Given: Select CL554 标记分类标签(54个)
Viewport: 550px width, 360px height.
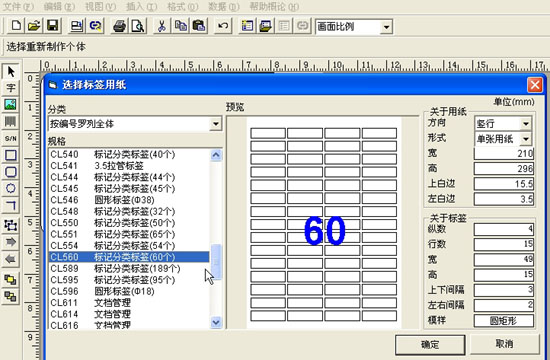Looking at the screenshot, I should coord(129,246).
